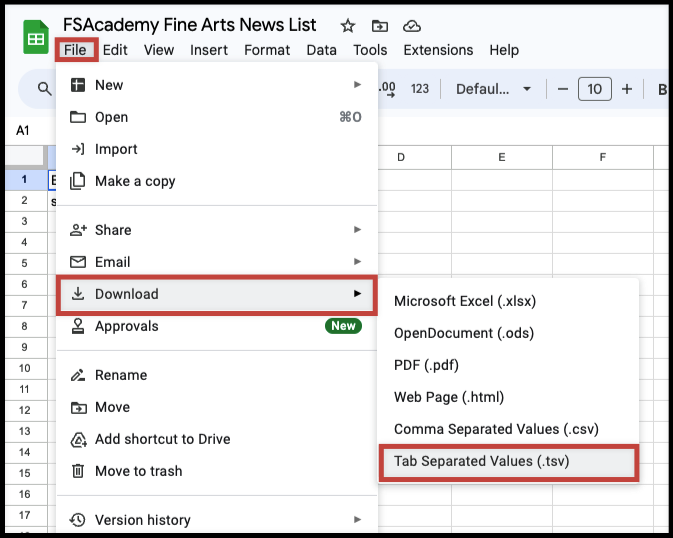Choose Move to trash

click(217, 471)
